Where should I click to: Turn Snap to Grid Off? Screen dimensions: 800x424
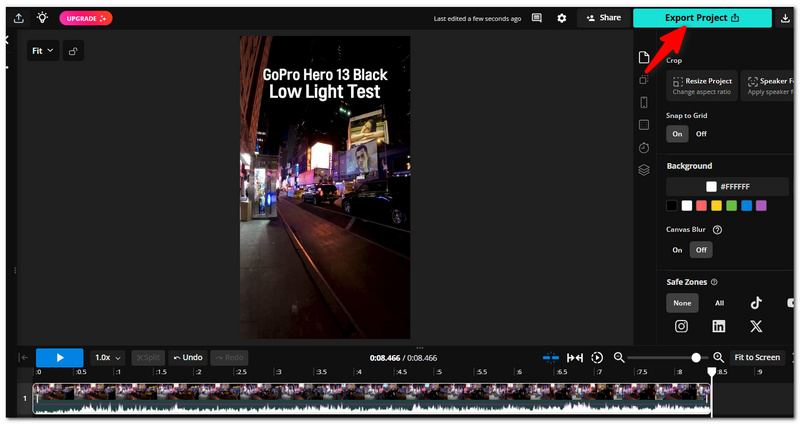tap(701, 134)
